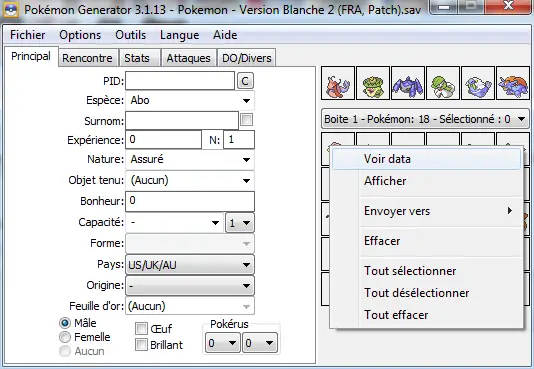Click the N level input field

coord(239,140)
